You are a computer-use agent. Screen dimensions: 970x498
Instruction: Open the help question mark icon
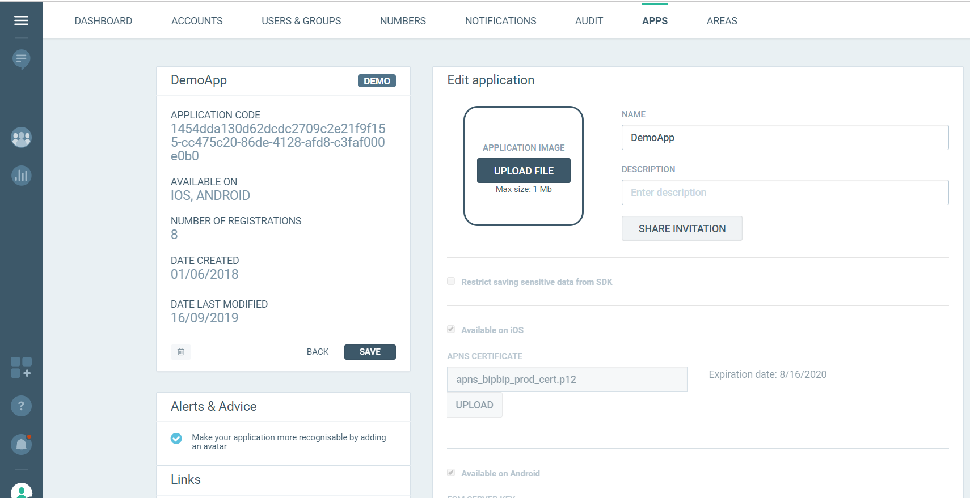[21, 406]
